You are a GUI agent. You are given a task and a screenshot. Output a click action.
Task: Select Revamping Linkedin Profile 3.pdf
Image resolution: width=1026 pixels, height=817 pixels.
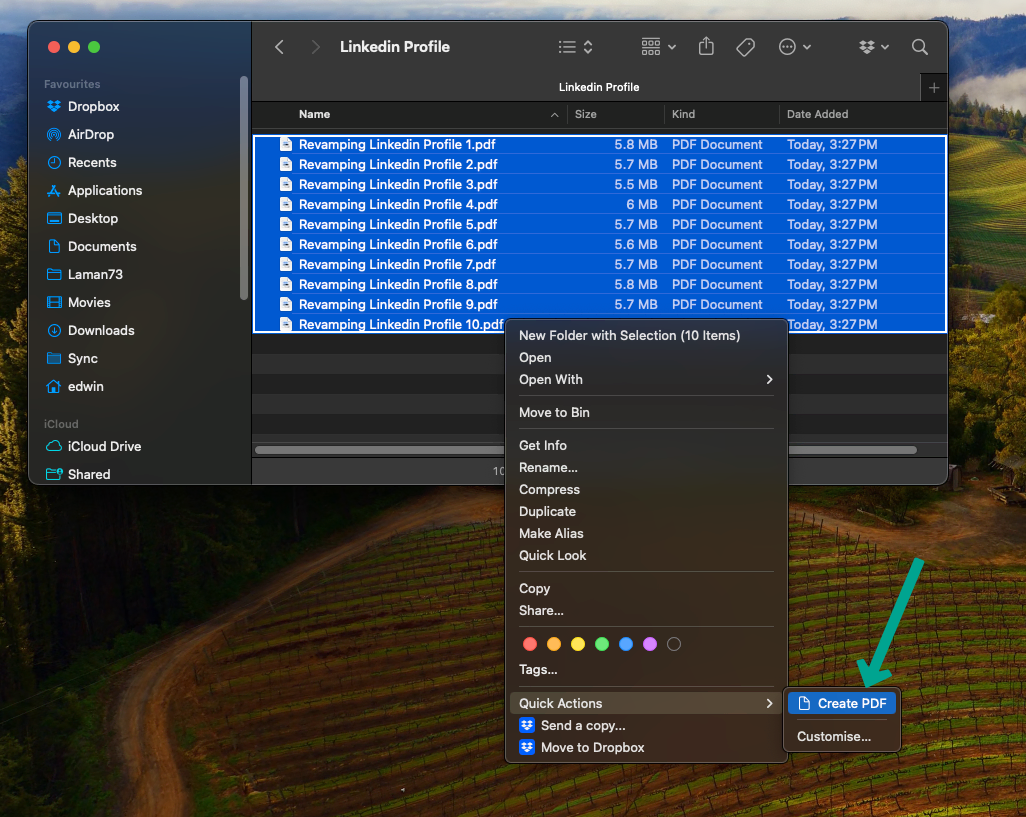tap(599, 185)
